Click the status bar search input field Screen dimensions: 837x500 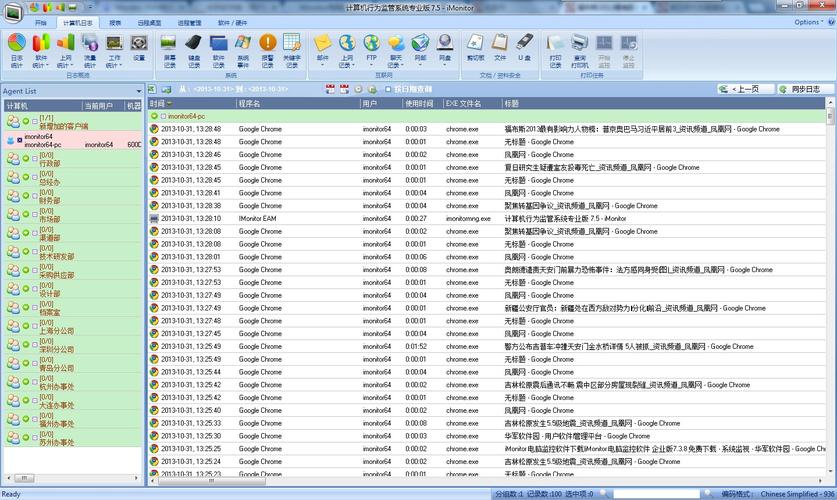tap(656, 494)
